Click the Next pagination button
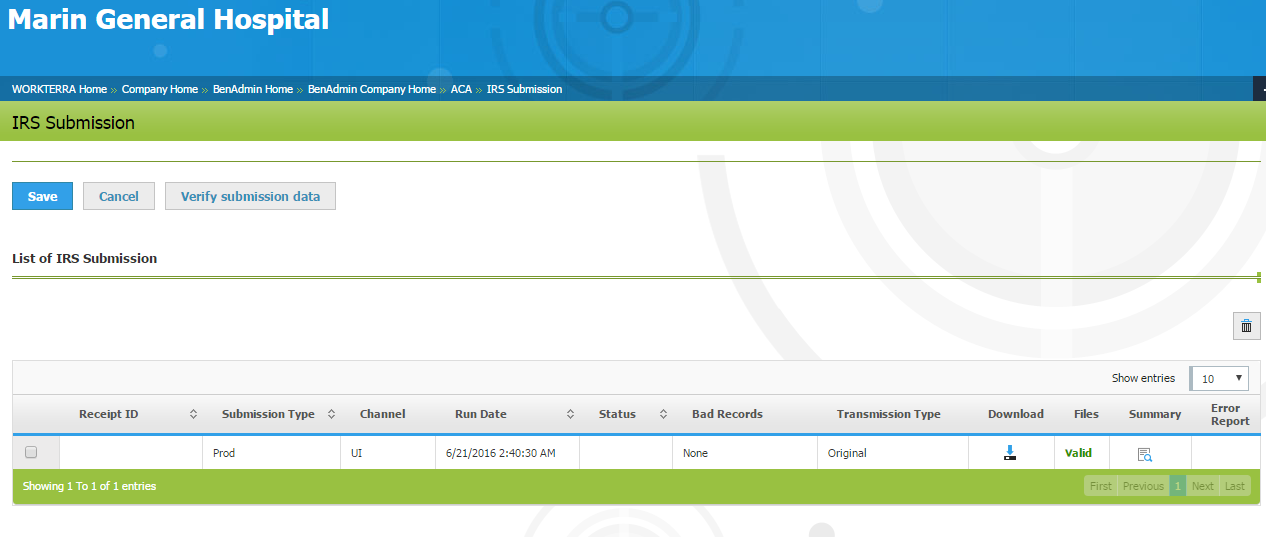1266x537 pixels. pos(1203,486)
